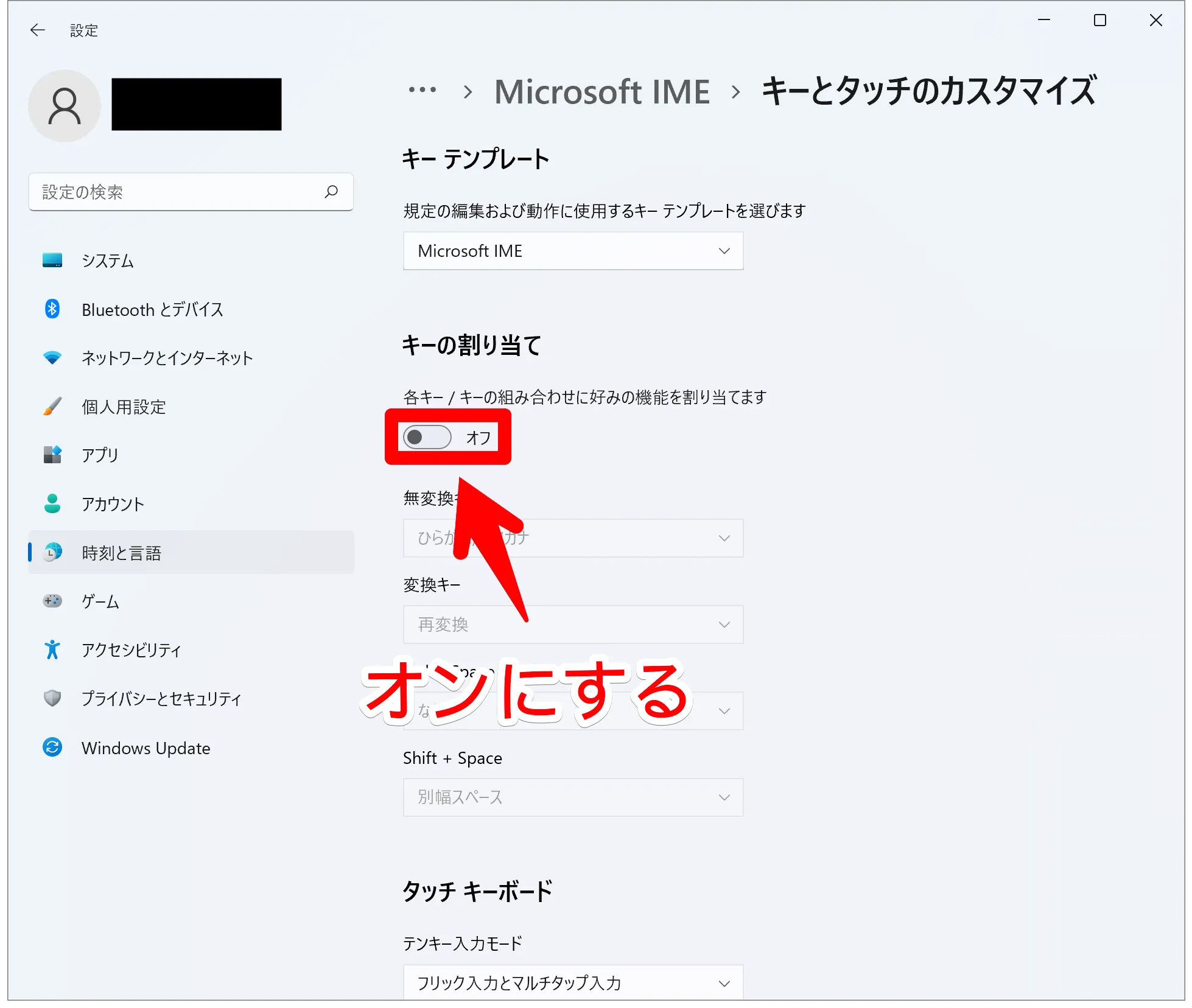Click the back arrow icon
Screen dimensions: 1192x1008
coord(38,30)
